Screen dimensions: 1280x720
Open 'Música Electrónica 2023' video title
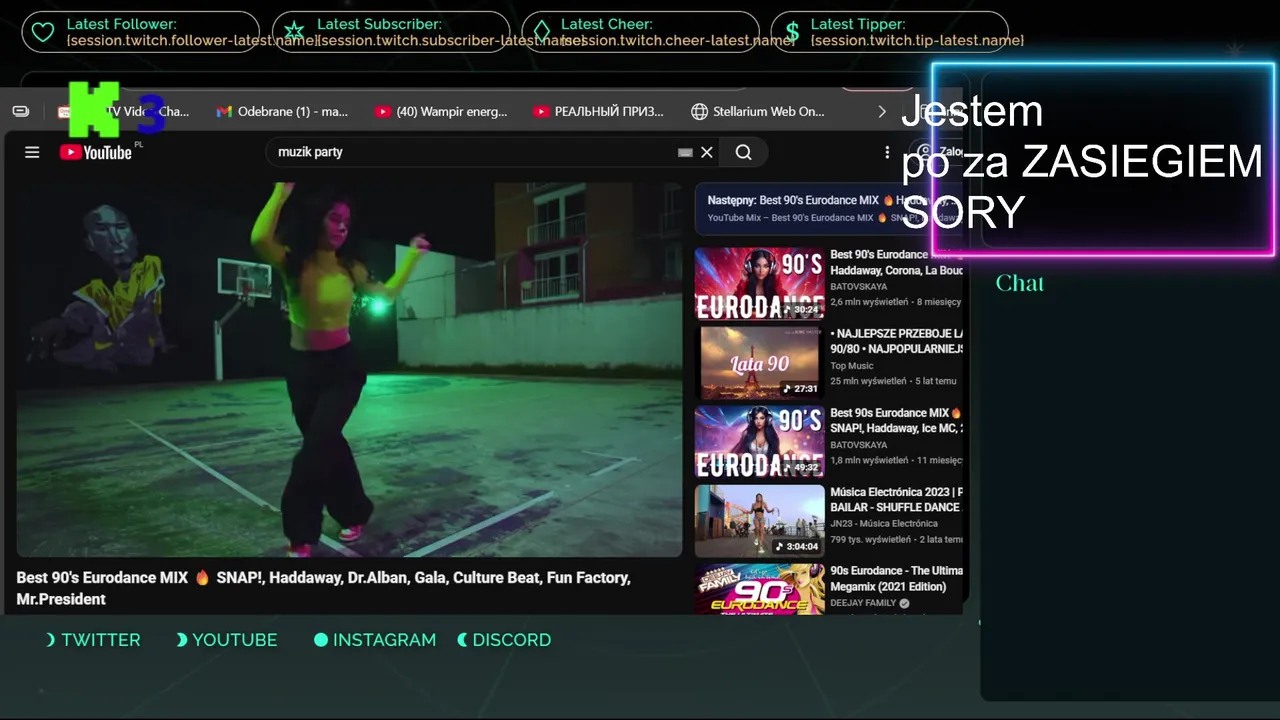[896, 499]
